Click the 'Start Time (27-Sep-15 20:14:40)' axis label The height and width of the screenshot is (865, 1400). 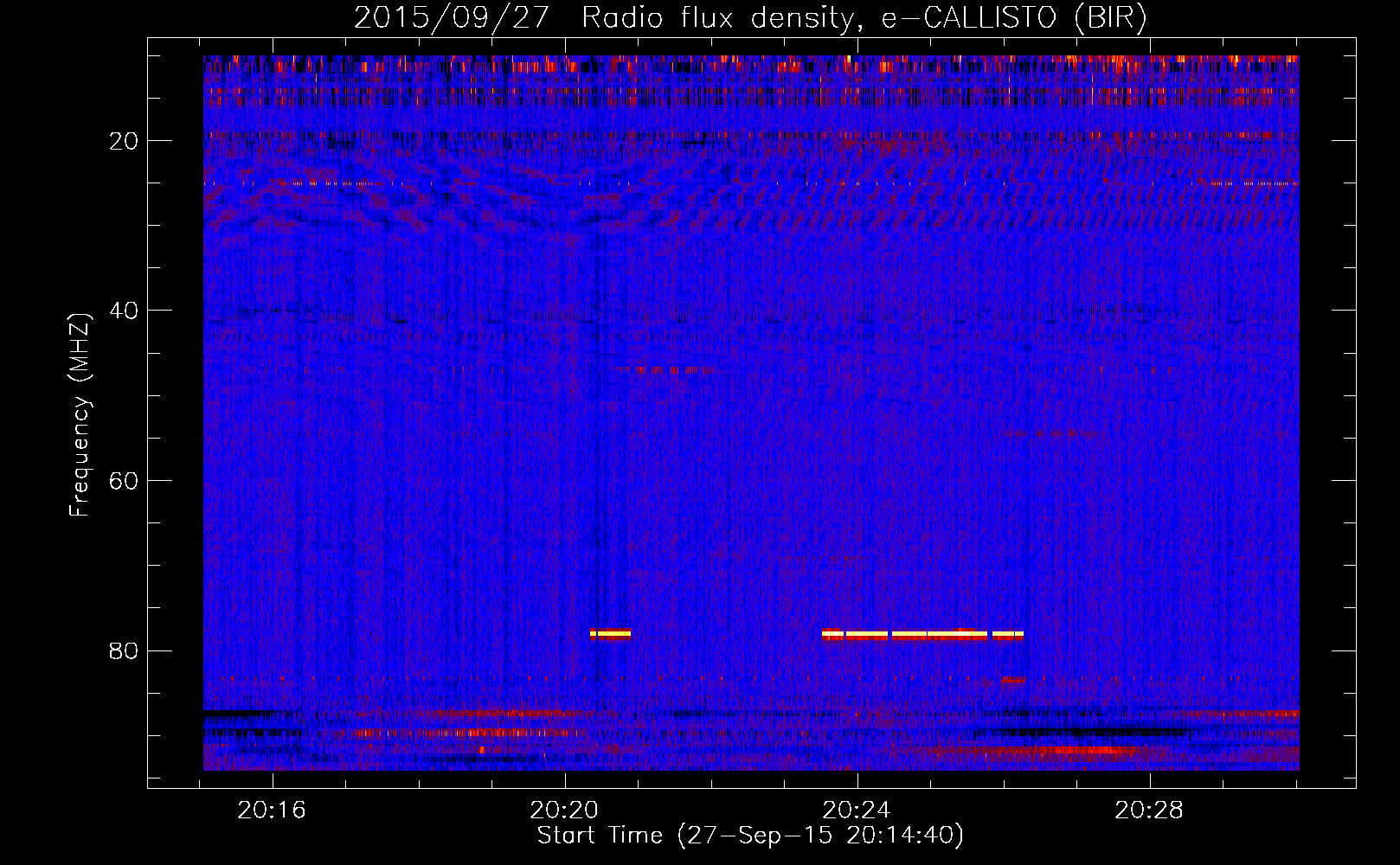tap(750, 836)
